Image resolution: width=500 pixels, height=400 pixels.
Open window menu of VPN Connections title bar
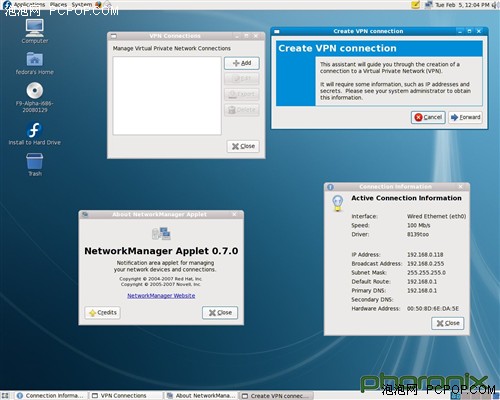(114, 36)
